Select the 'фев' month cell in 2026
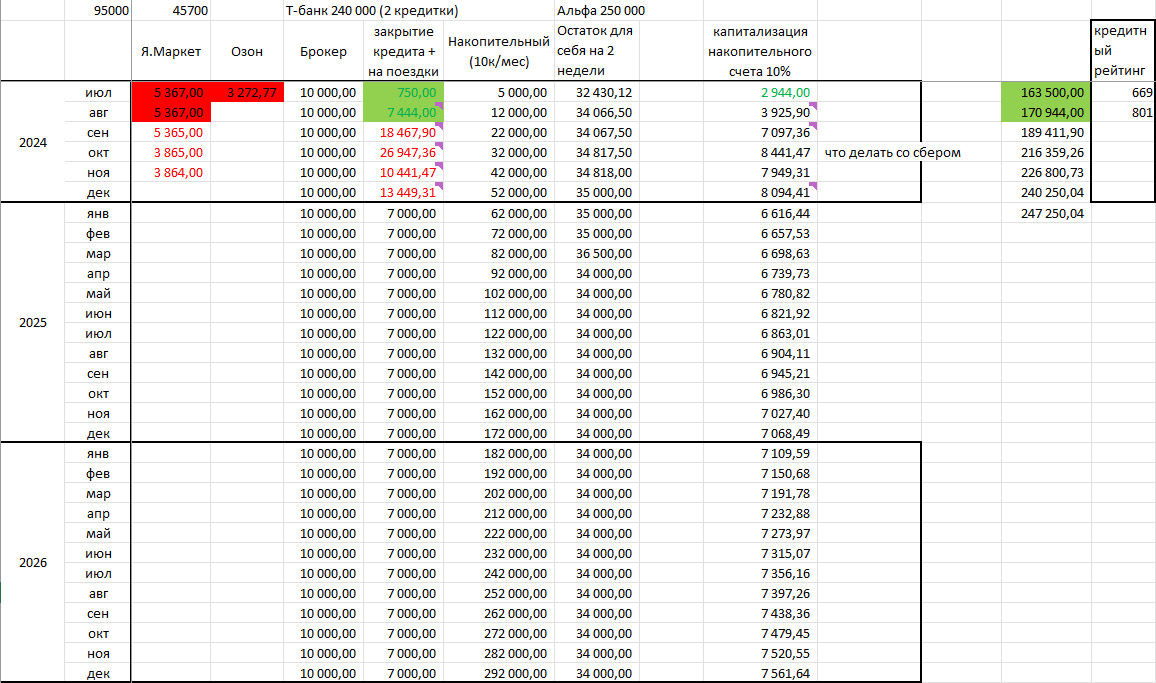The width and height of the screenshot is (1156, 683). (x=98, y=474)
